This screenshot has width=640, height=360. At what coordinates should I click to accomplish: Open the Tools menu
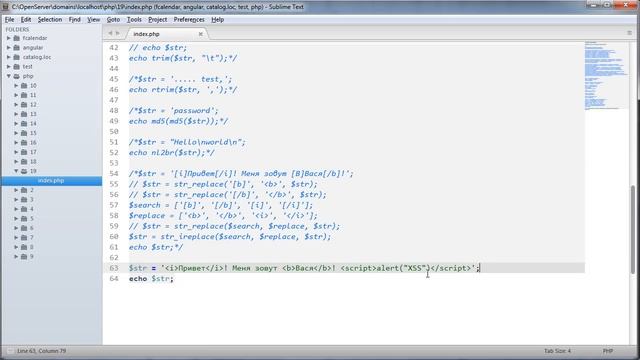[134, 20]
